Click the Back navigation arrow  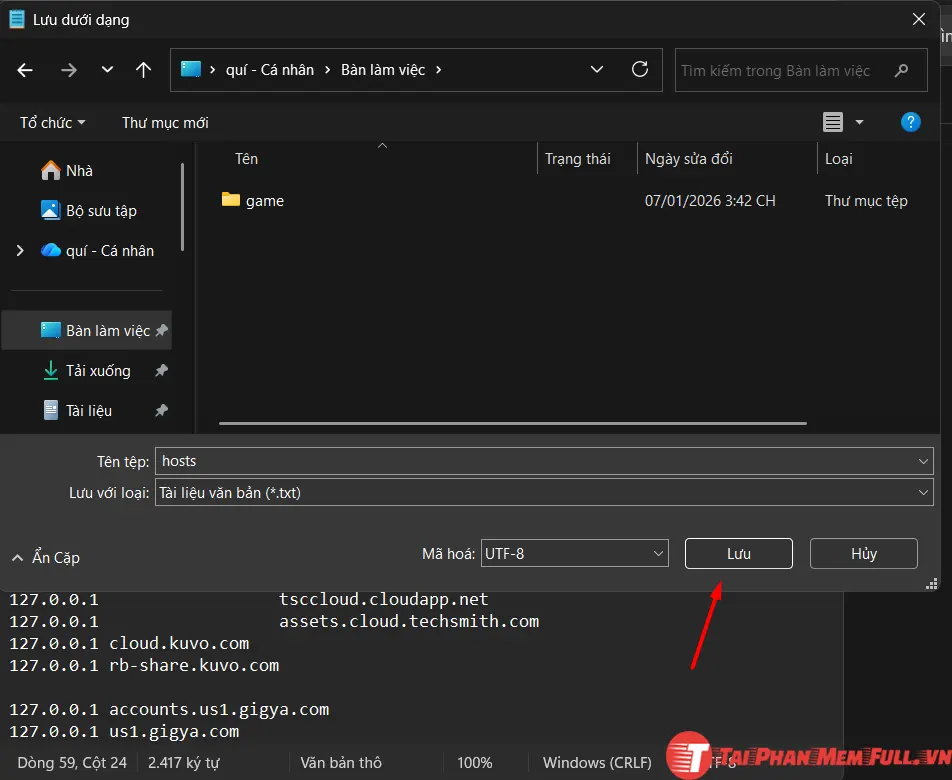(24, 70)
